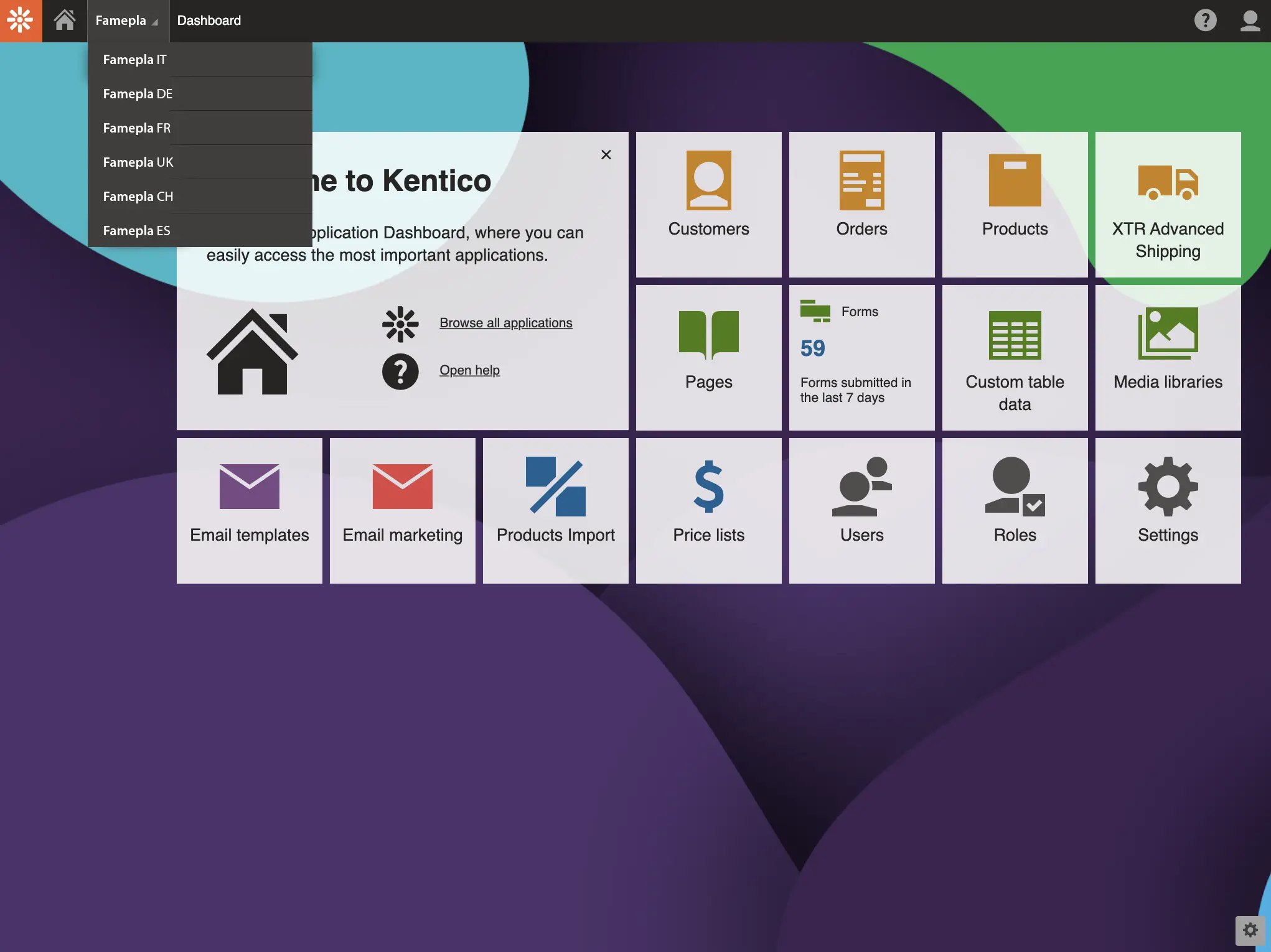Open the Email marketing application
Screen dimensions: 1271x952
pos(402,510)
